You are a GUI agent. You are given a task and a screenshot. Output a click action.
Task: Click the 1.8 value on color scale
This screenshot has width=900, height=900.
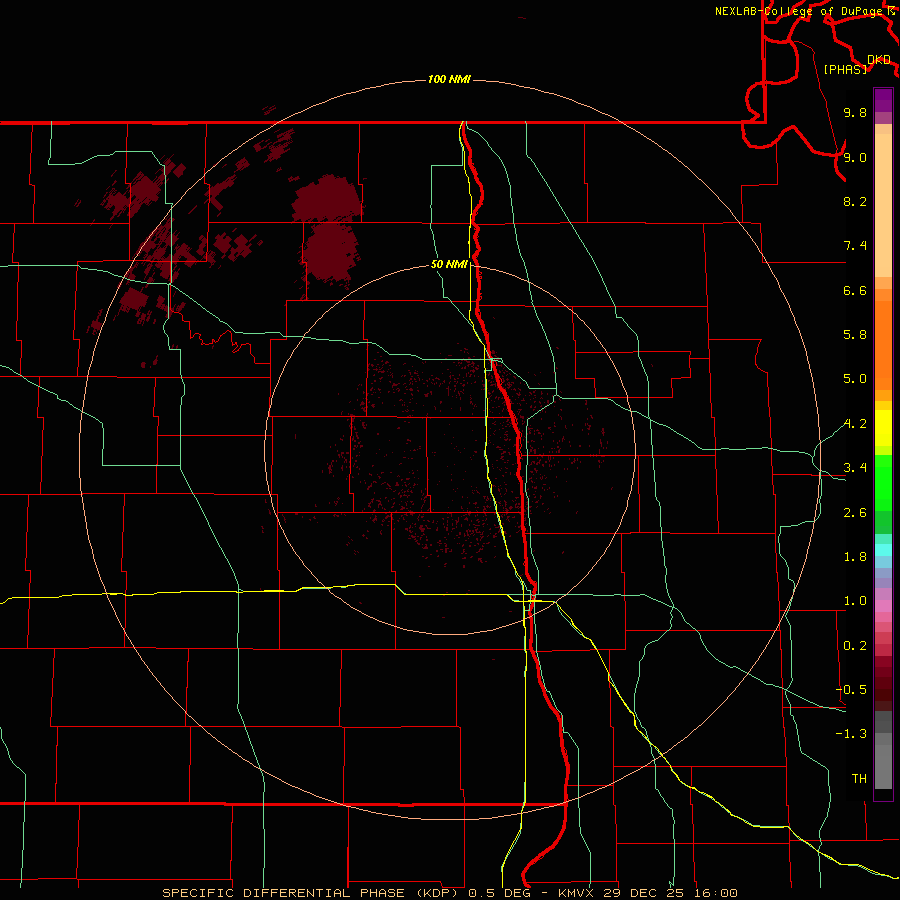pyautogui.click(x=855, y=557)
